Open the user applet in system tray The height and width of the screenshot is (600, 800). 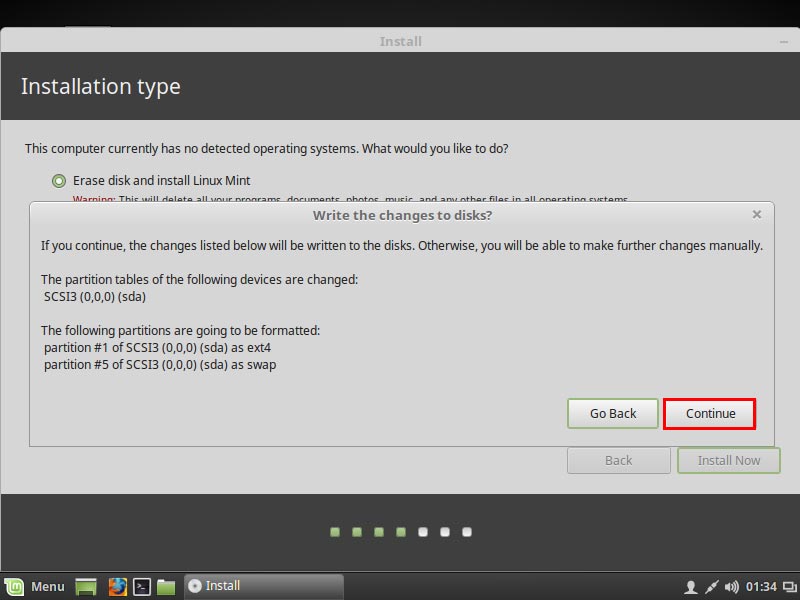(691, 587)
